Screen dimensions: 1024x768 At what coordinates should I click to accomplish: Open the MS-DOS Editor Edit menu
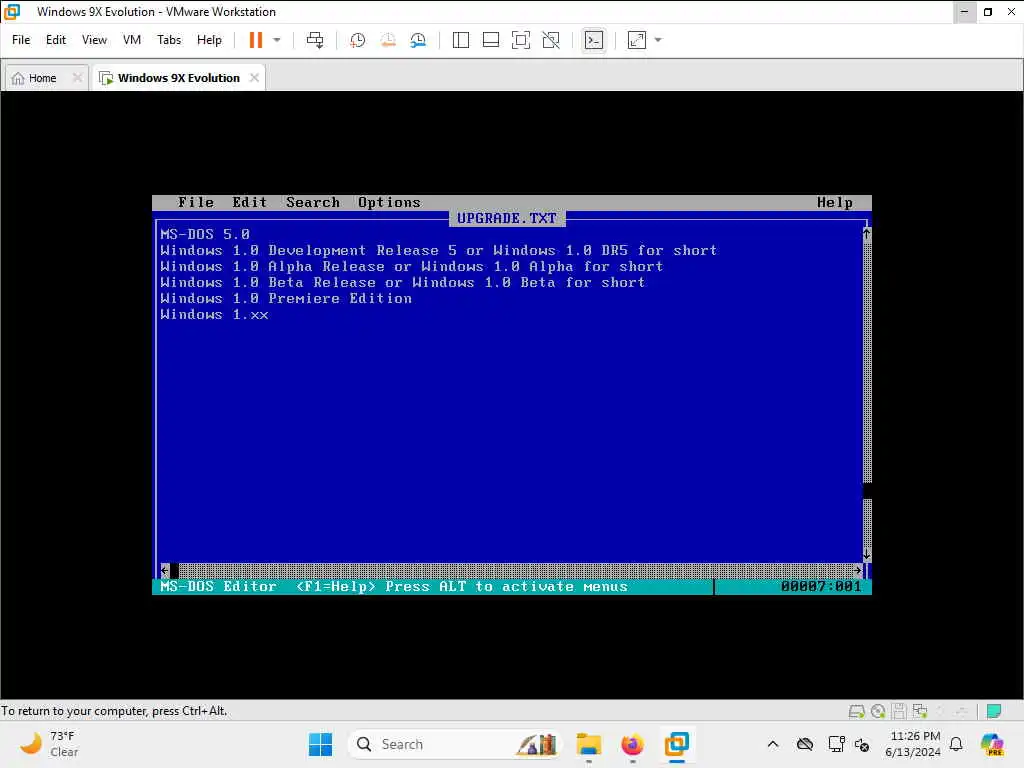[x=249, y=202]
